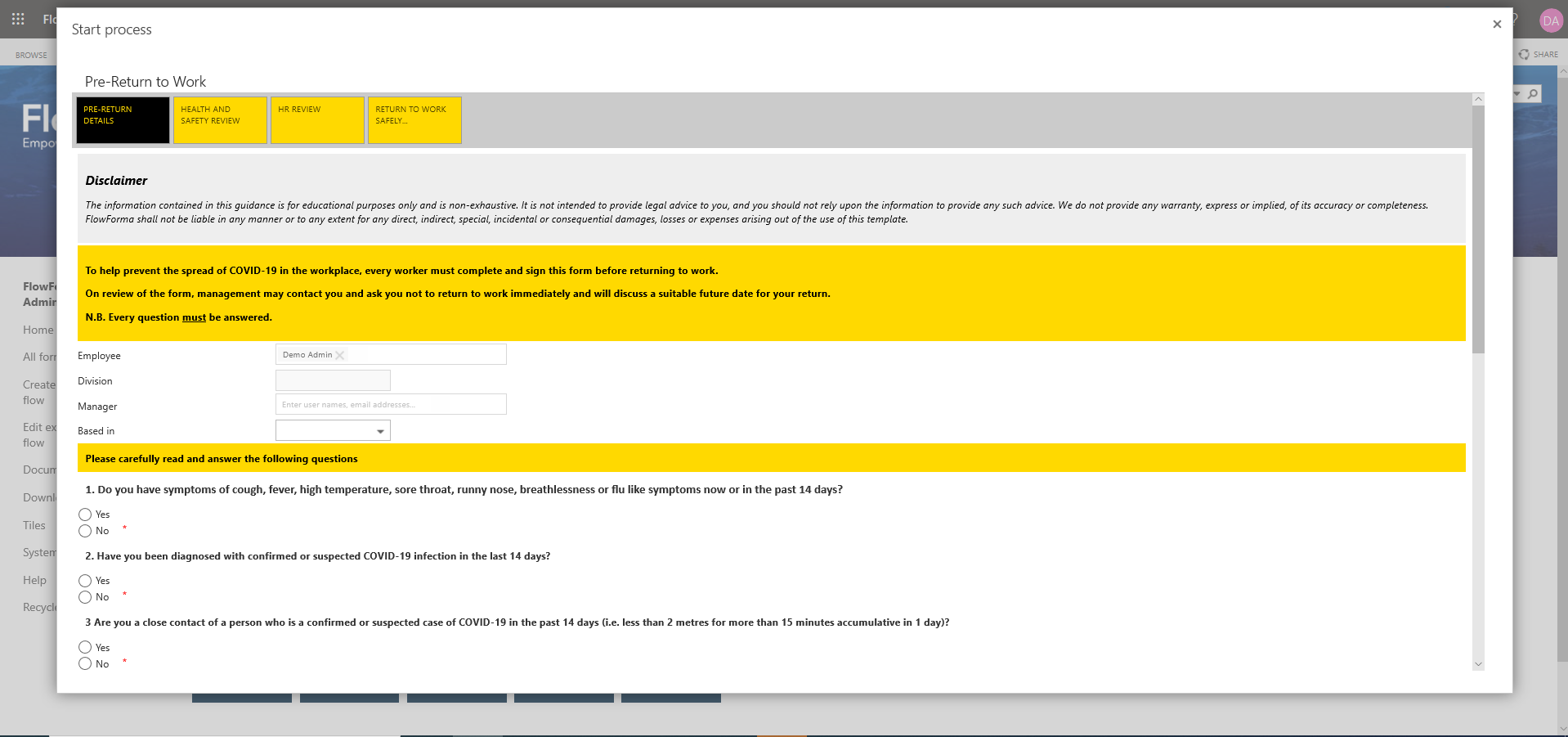Screen dimensions: 1568x737
Task: Open Return to Work Safely step
Action: (x=414, y=120)
